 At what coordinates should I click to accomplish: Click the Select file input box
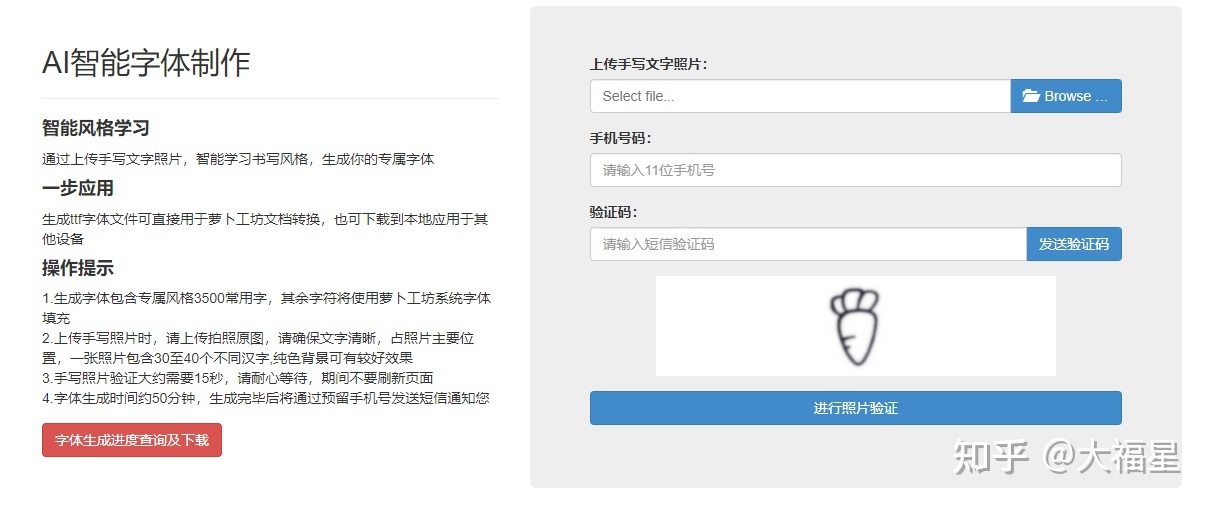point(800,96)
